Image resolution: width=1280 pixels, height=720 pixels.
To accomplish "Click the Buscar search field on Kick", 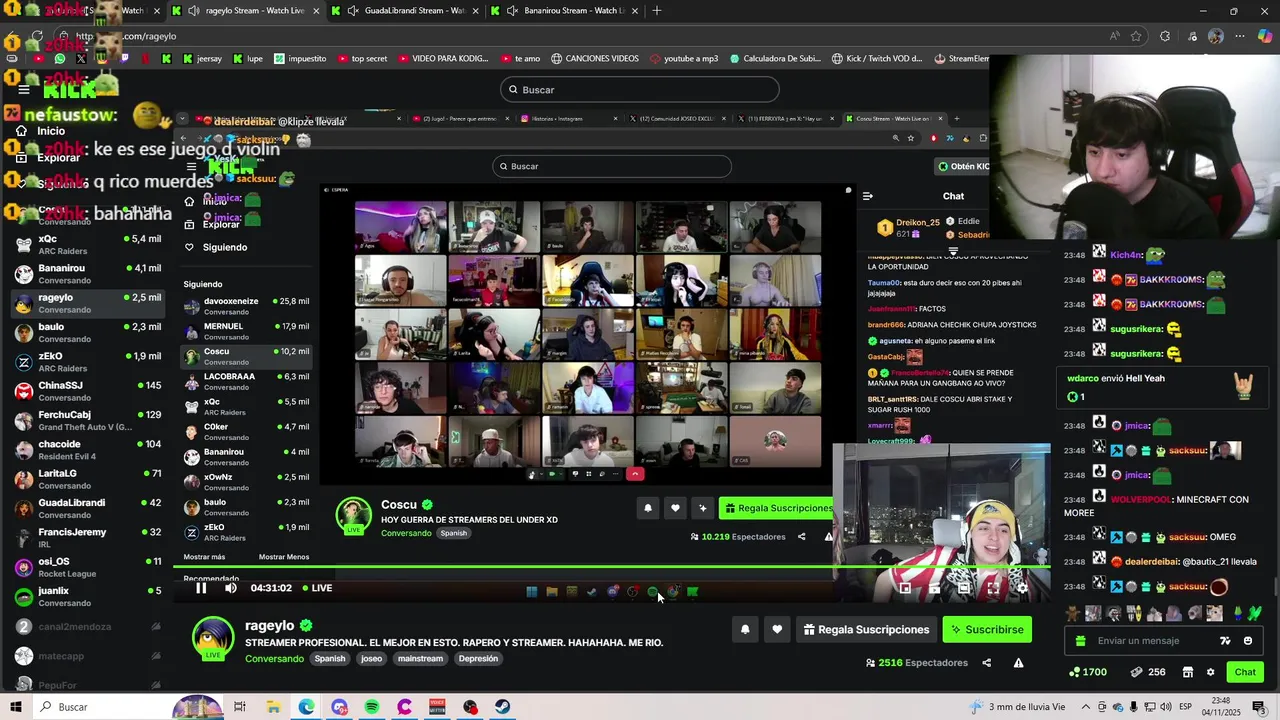I will pyautogui.click(x=640, y=90).
